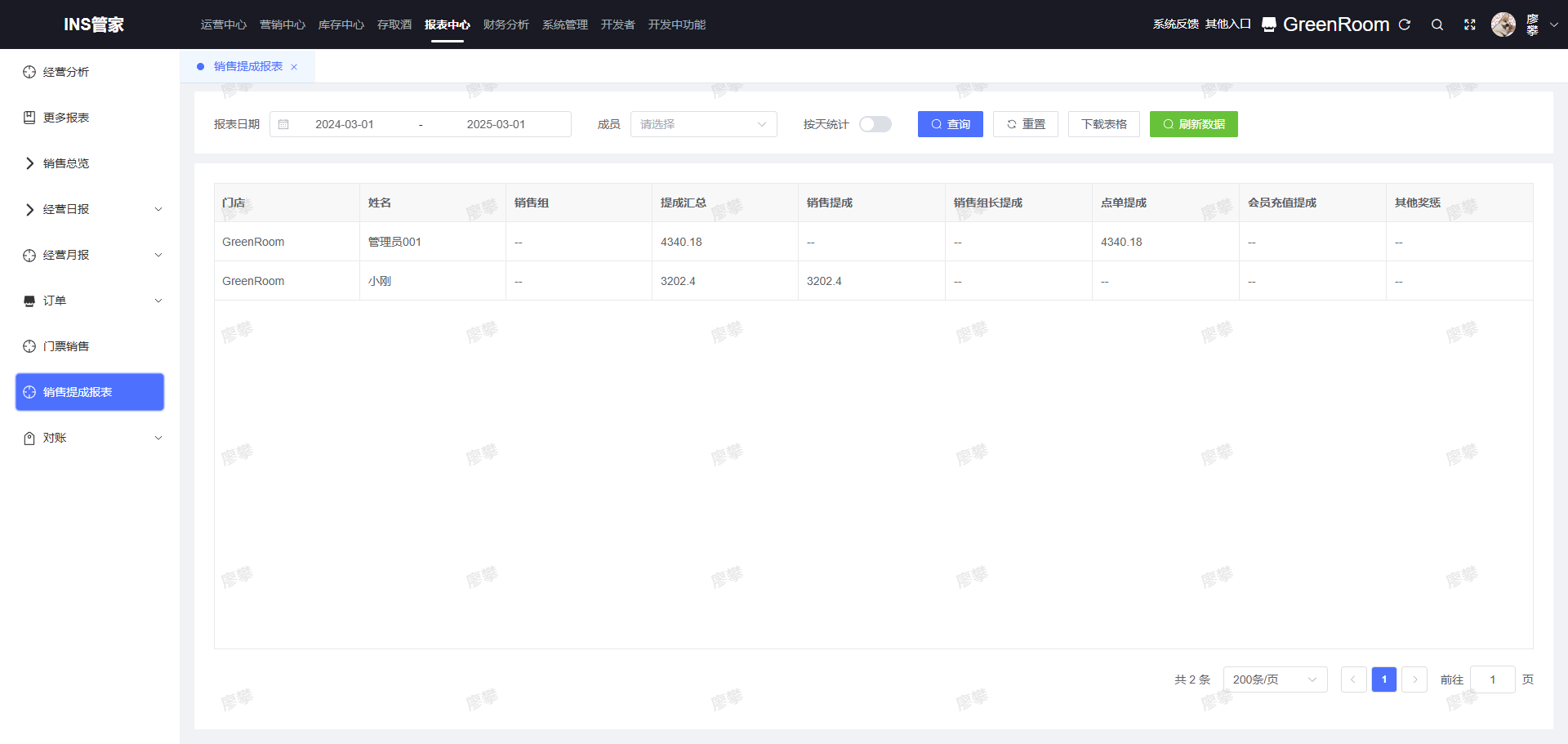The width and height of the screenshot is (1568, 744).
Task: Click the 经营月报 sidebar icon
Action: [29, 255]
